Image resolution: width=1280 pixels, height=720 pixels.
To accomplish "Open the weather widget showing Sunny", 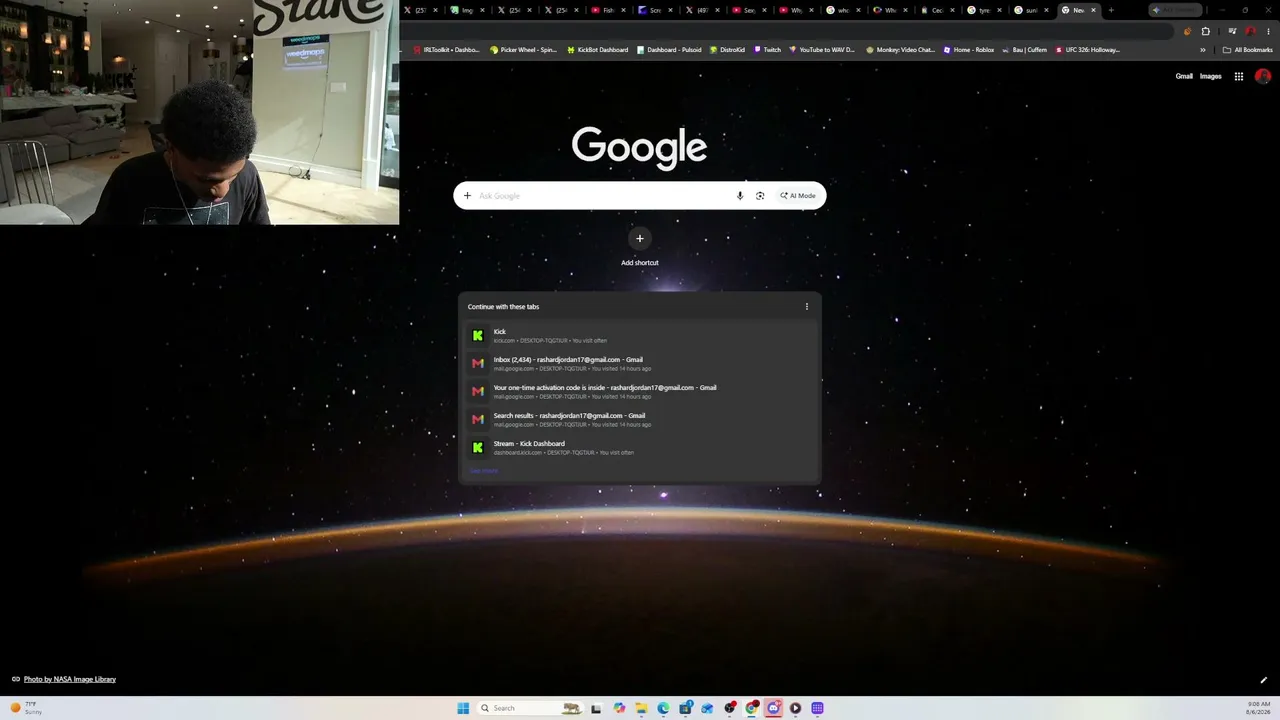I will click(27, 708).
